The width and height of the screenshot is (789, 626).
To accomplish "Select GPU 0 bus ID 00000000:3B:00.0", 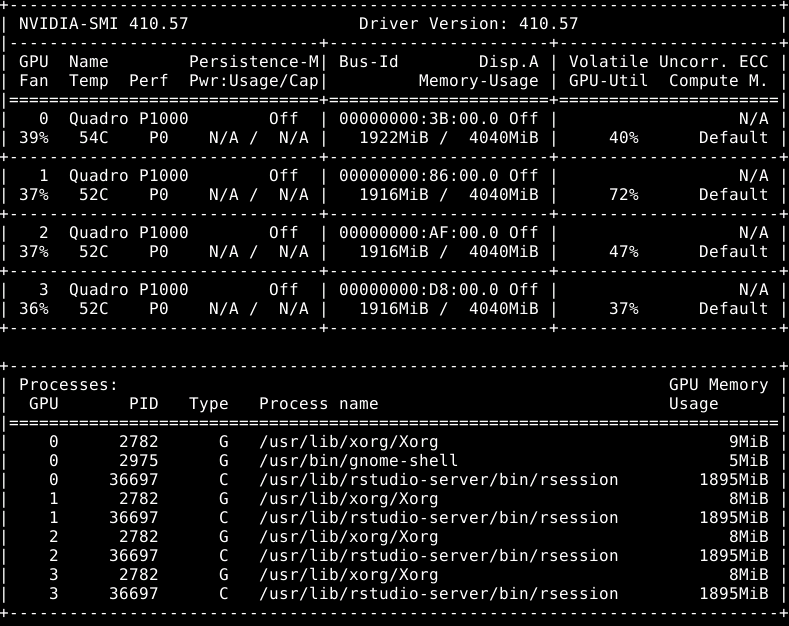I will 419,119.
